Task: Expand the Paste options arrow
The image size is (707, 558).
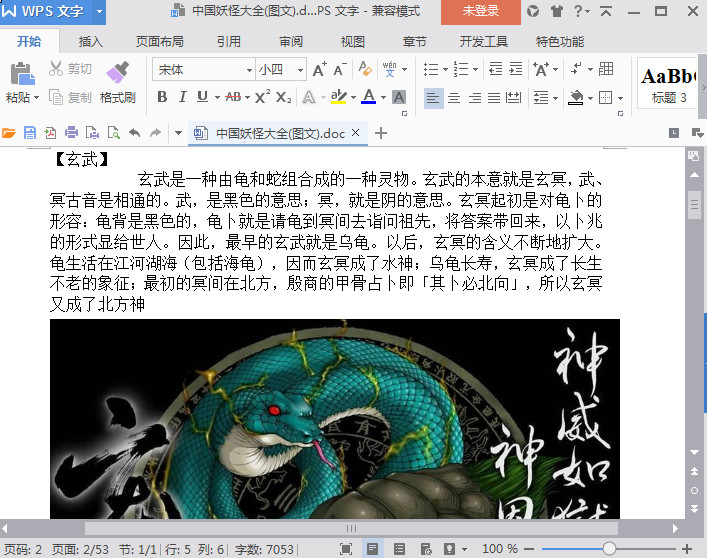Action: pyautogui.click(x=37, y=97)
